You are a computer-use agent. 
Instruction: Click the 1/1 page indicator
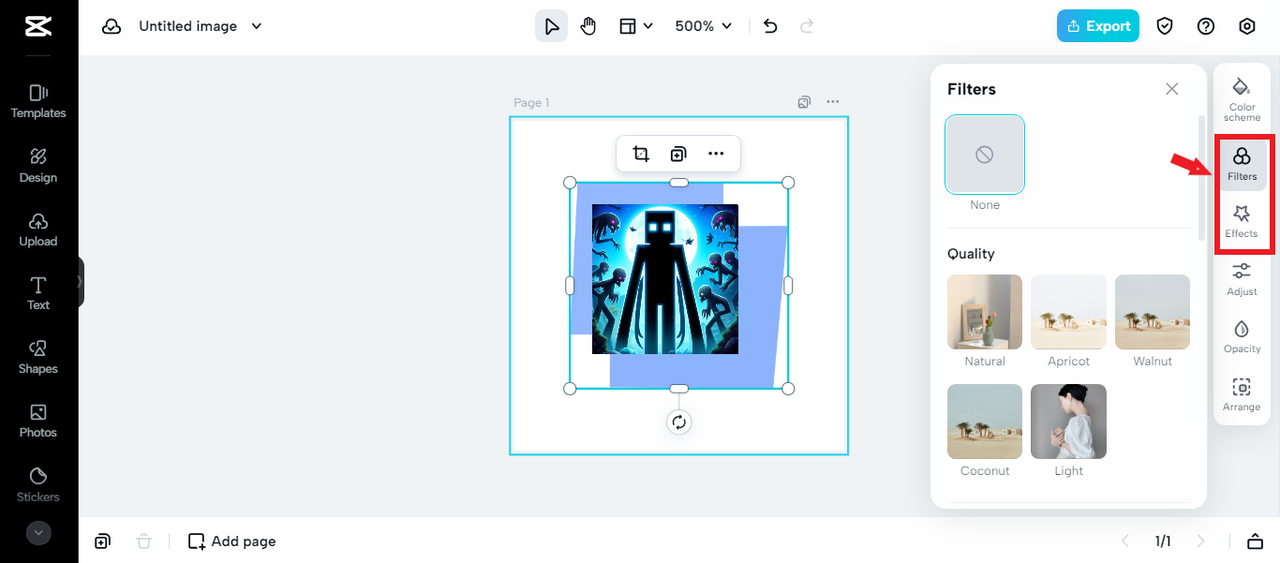pyautogui.click(x=1163, y=541)
